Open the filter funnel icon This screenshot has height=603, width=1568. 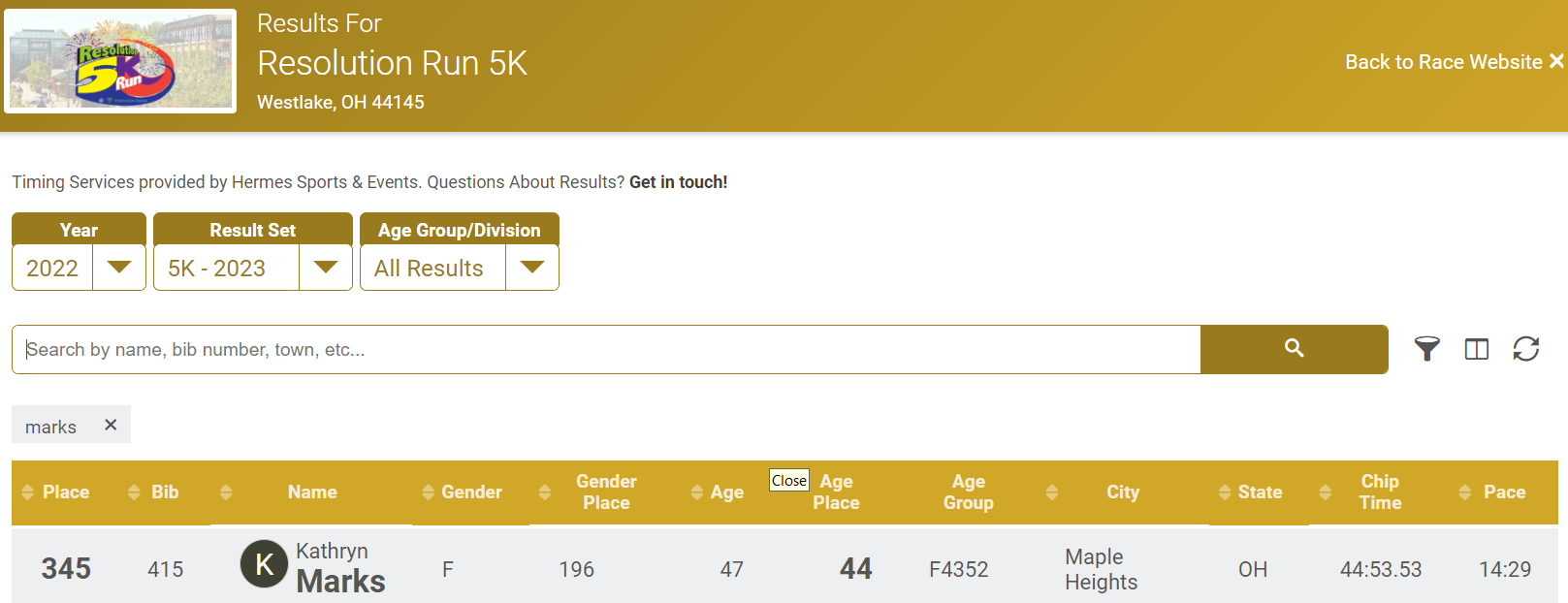pos(1426,349)
